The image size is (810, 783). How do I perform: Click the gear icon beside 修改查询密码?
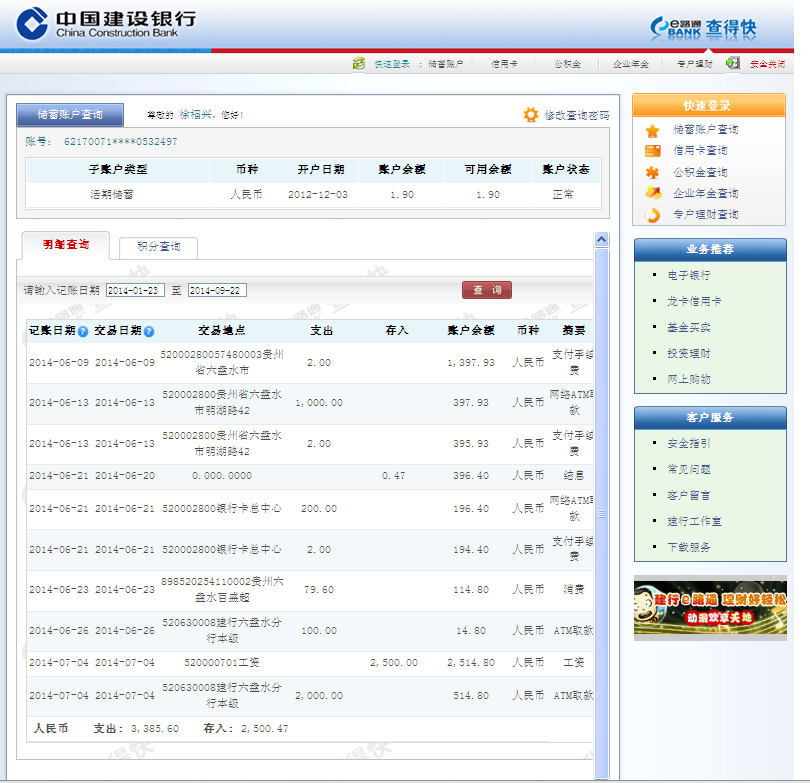[x=531, y=115]
